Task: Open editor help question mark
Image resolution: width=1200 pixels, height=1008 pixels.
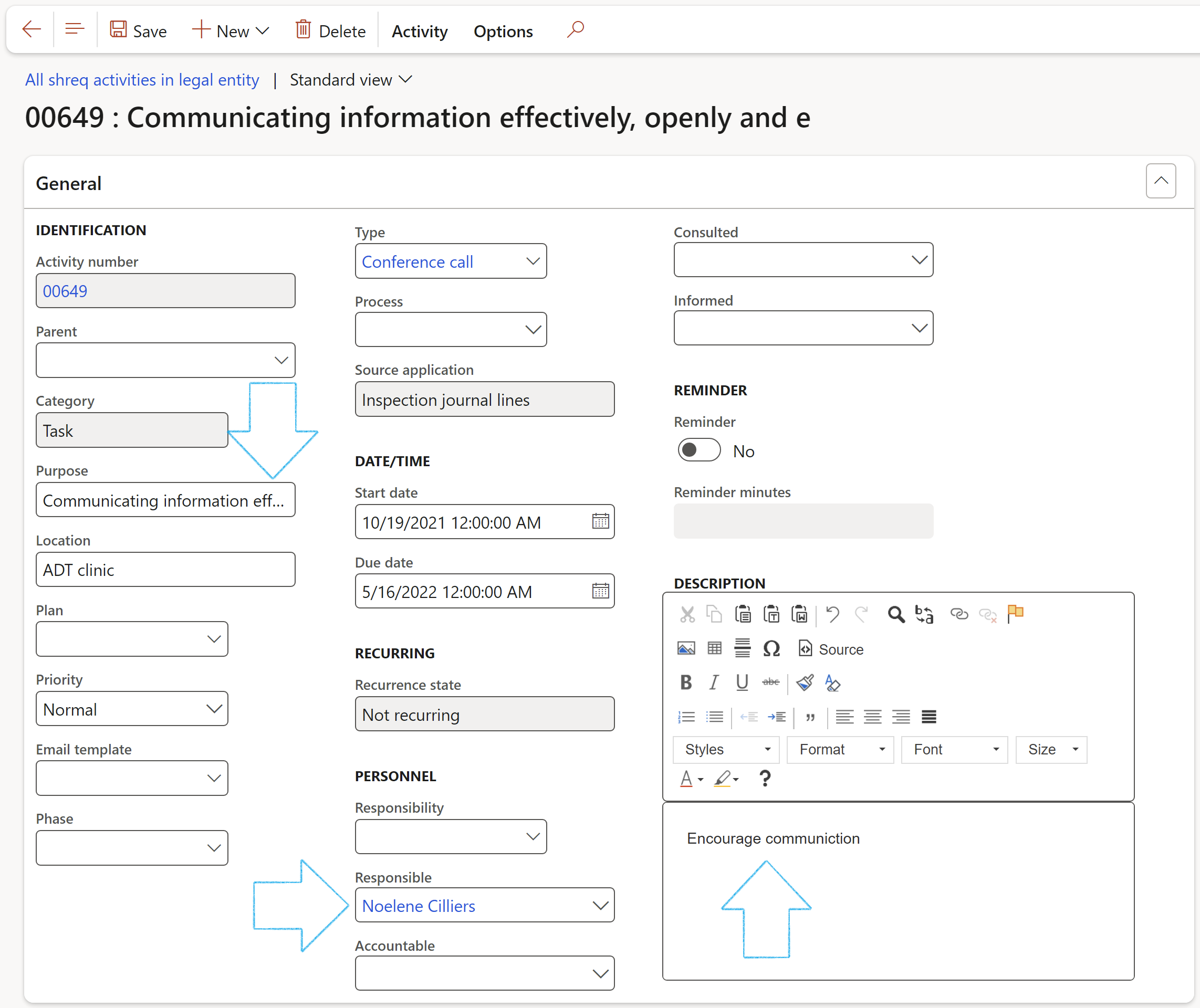Action: click(x=765, y=778)
